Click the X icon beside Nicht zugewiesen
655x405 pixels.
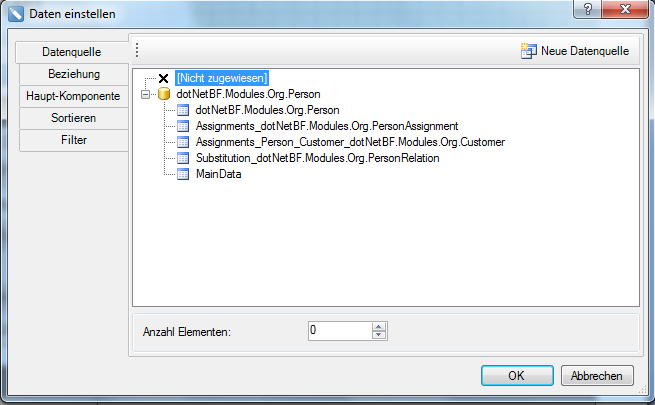click(163, 78)
